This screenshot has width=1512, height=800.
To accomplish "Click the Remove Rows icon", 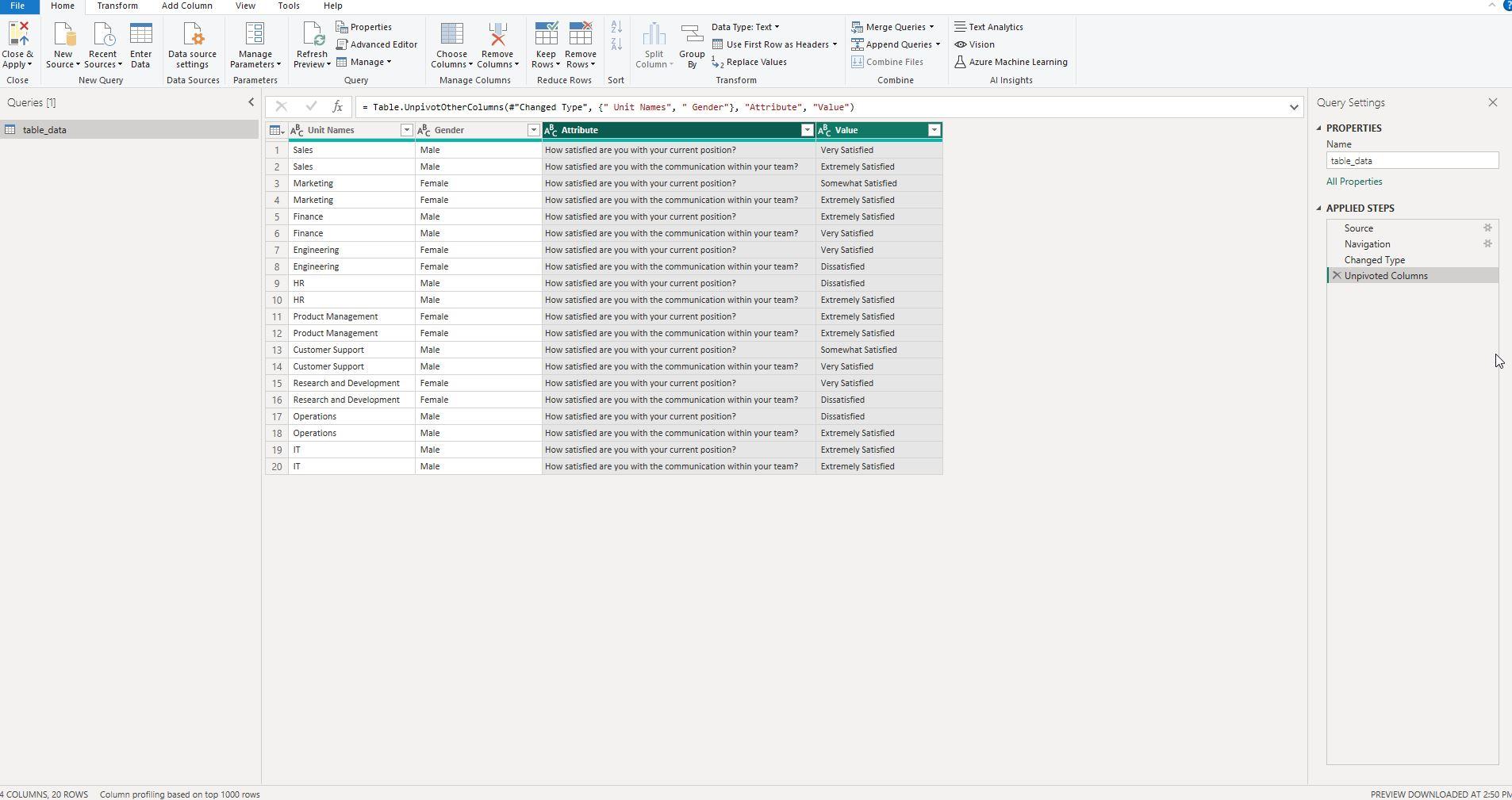I will pos(581,35).
